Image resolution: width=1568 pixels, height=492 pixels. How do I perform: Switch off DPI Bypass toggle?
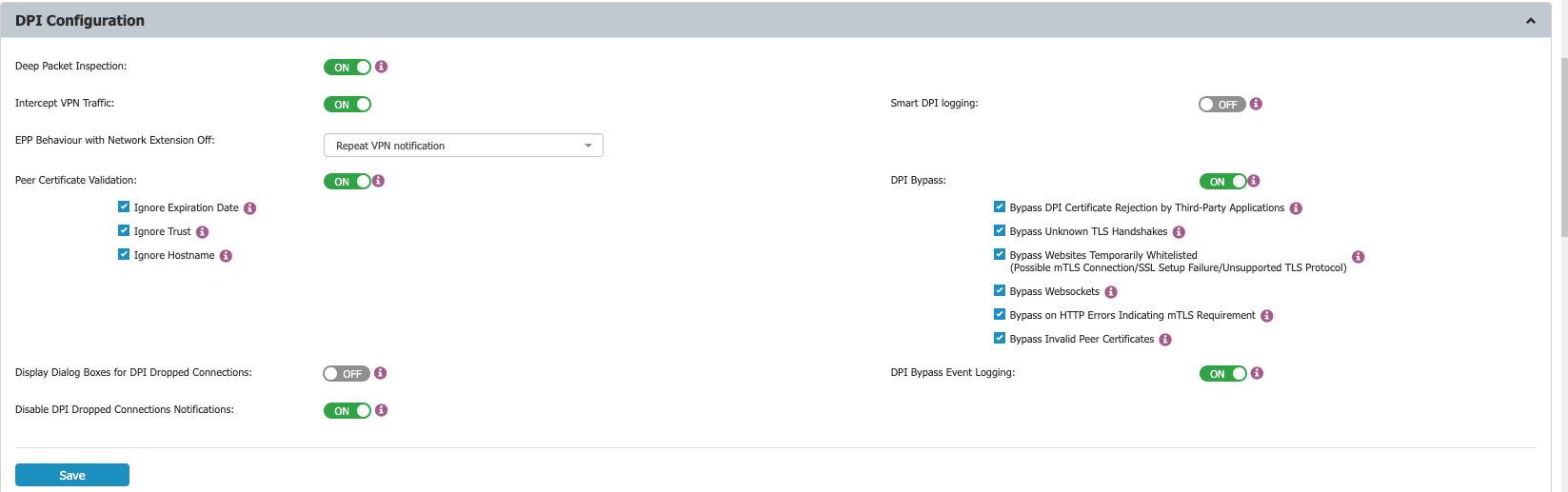[x=1223, y=182]
